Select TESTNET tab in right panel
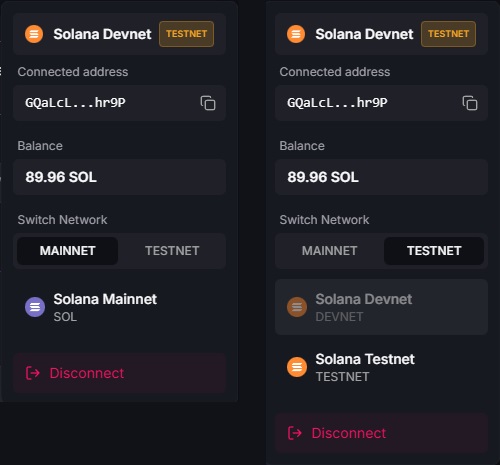This screenshot has height=465, width=500. coord(434,251)
